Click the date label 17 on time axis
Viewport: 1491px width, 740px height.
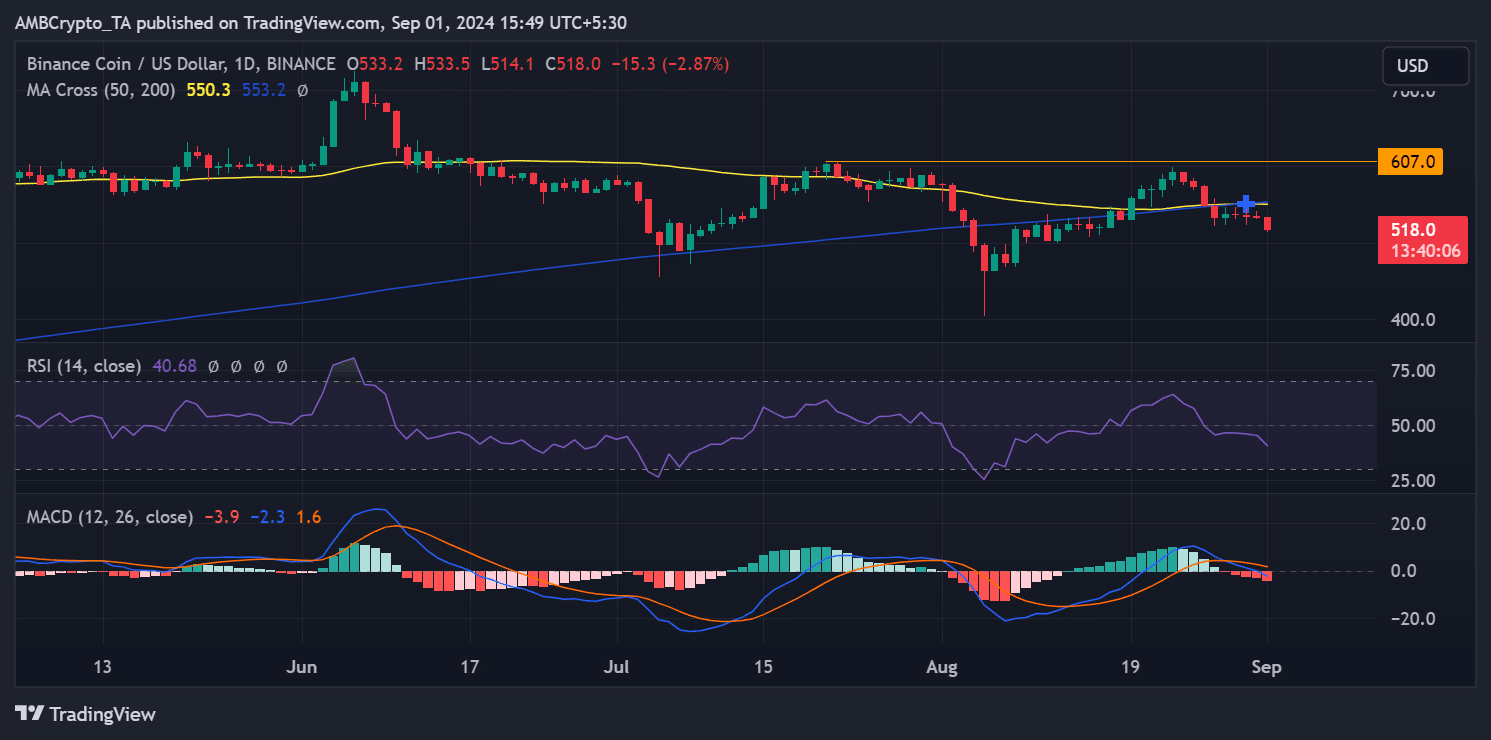click(470, 667)
